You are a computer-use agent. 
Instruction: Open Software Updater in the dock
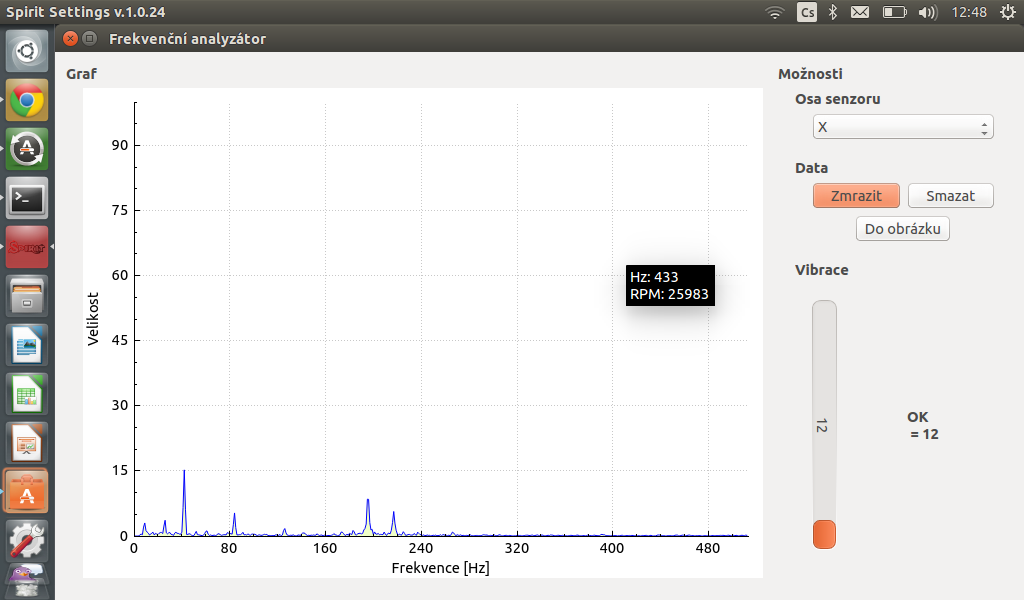point(27,149)
